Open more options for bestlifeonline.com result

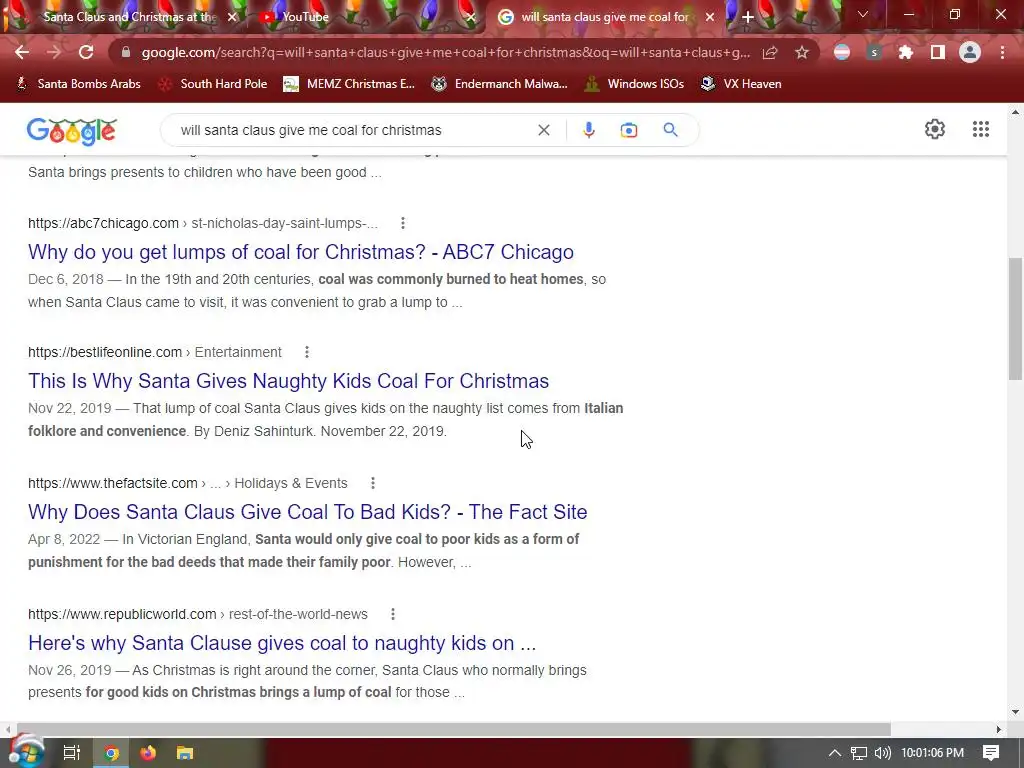point(307,352)
